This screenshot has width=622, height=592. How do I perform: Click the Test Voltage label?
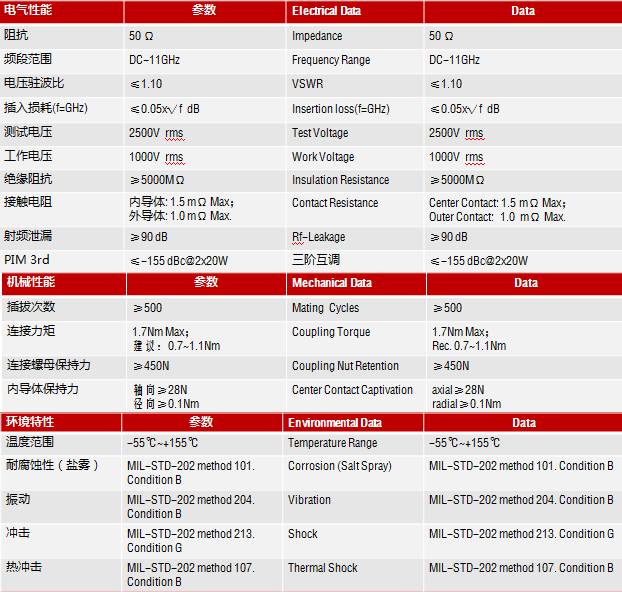tap(320, 133)
